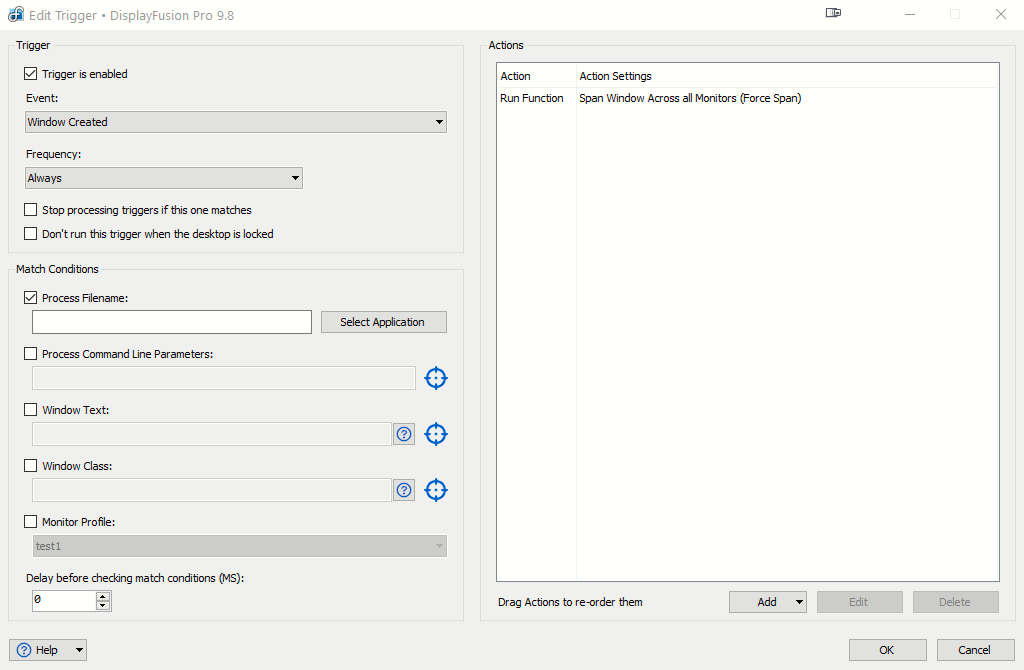The width and height of the screenshot is (1024, 670).
Task: Click into the Process Filename text field
Action: [172, 322]
